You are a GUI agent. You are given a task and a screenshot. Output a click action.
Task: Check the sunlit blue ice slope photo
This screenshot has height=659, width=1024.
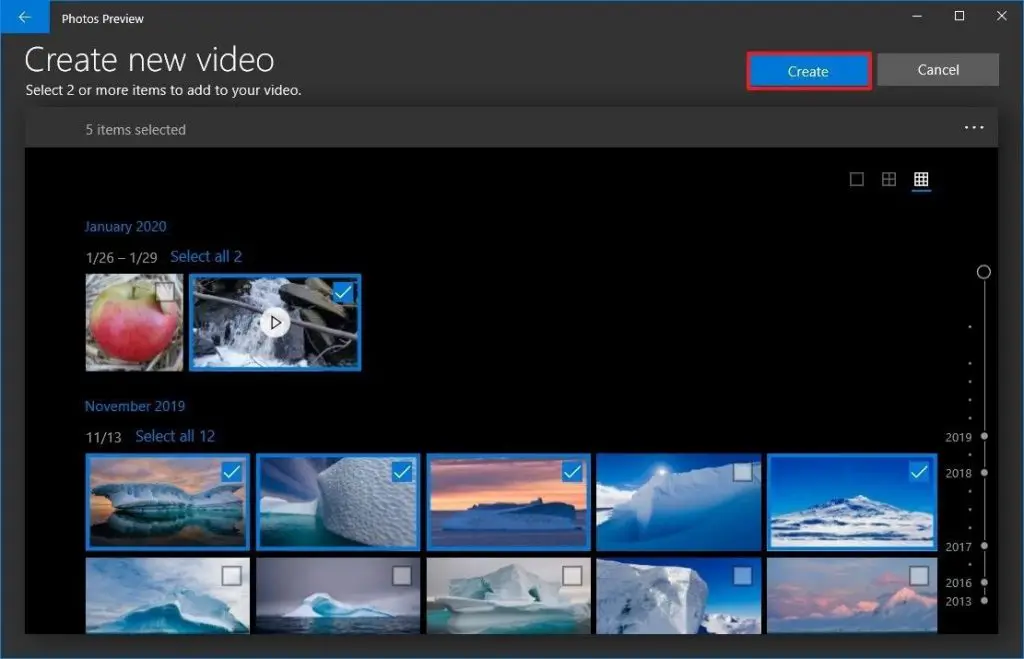[743, 472]
